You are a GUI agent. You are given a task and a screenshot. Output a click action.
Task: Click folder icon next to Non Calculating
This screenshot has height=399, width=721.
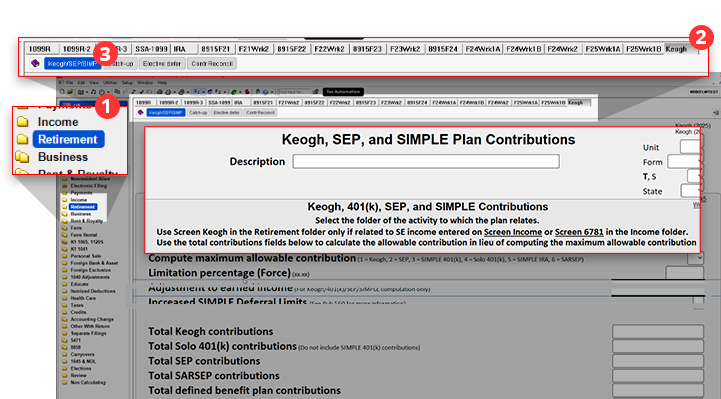pyautogui.click(x=65, y=382)
